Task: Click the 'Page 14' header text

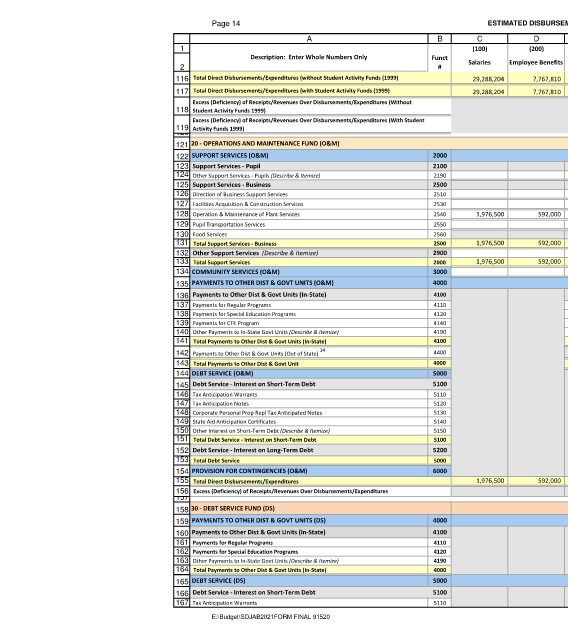Action: pos(226,23)
